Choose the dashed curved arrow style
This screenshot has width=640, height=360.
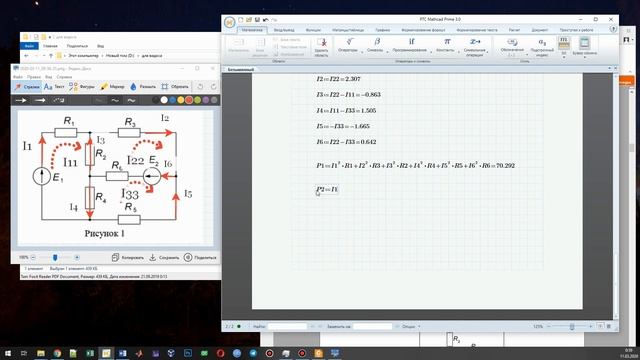pos(59,100)
